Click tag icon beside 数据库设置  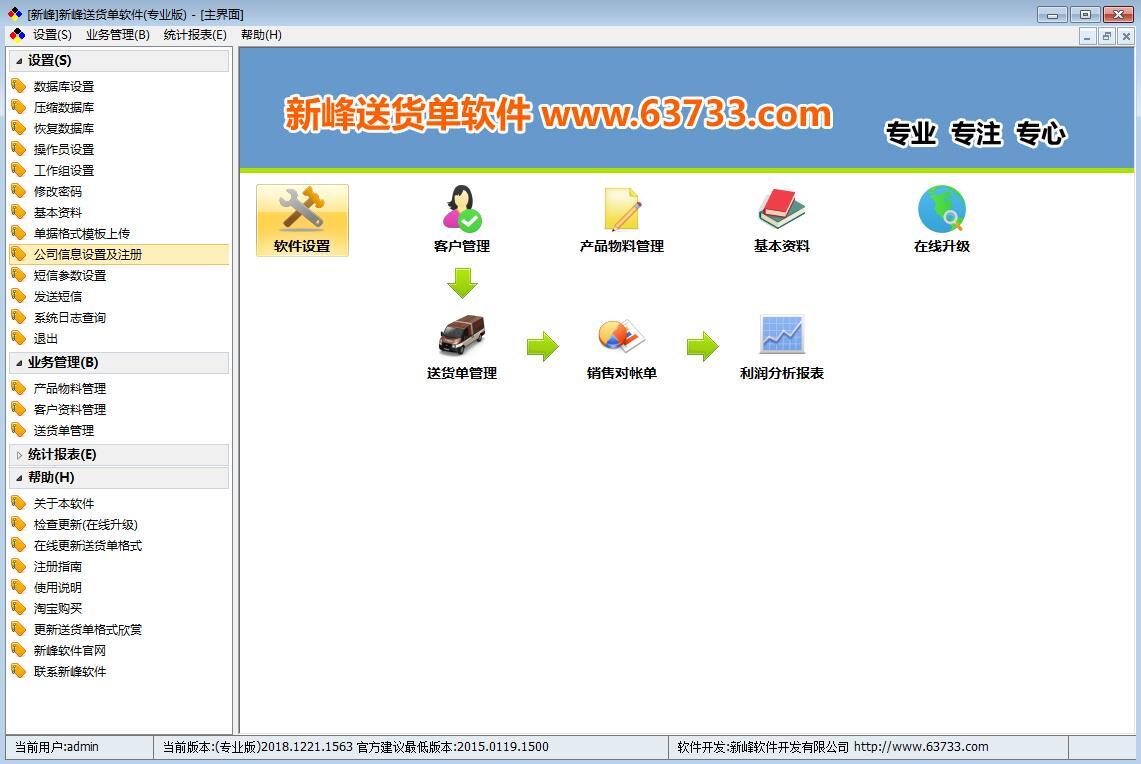19,86
